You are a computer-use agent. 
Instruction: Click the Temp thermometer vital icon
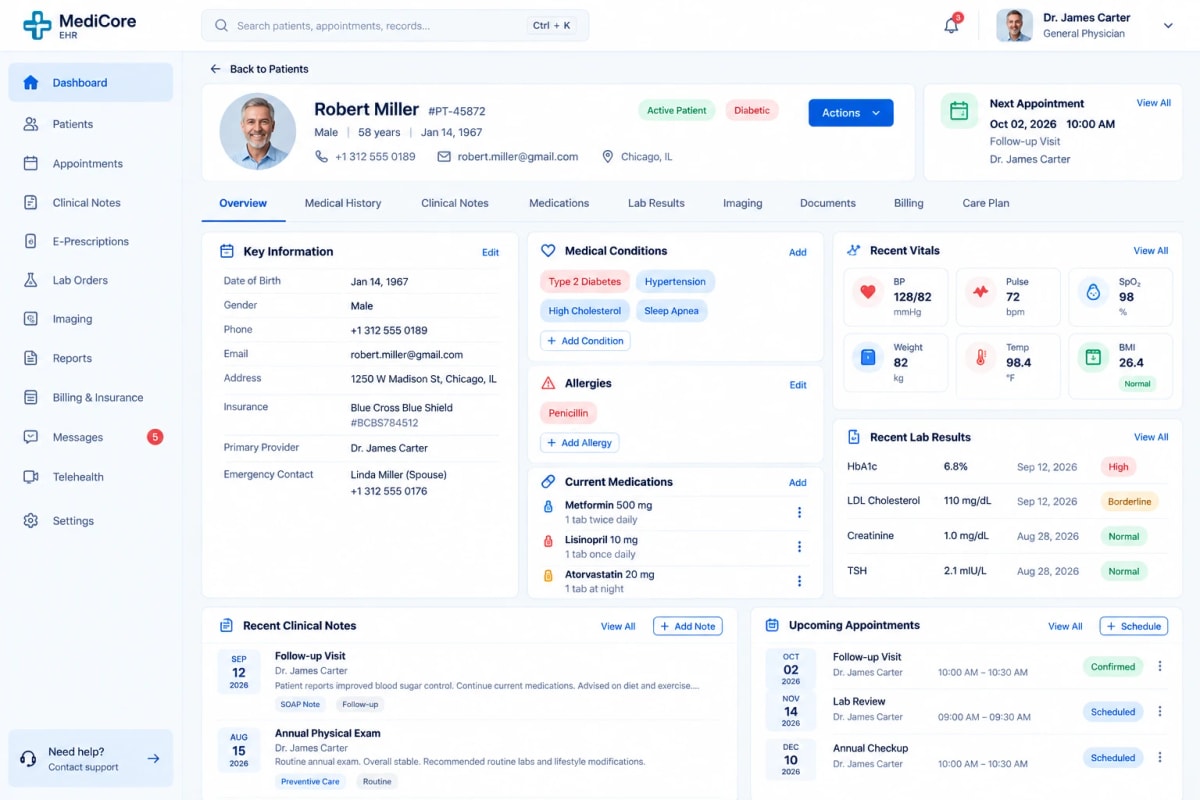pos(980,357)
